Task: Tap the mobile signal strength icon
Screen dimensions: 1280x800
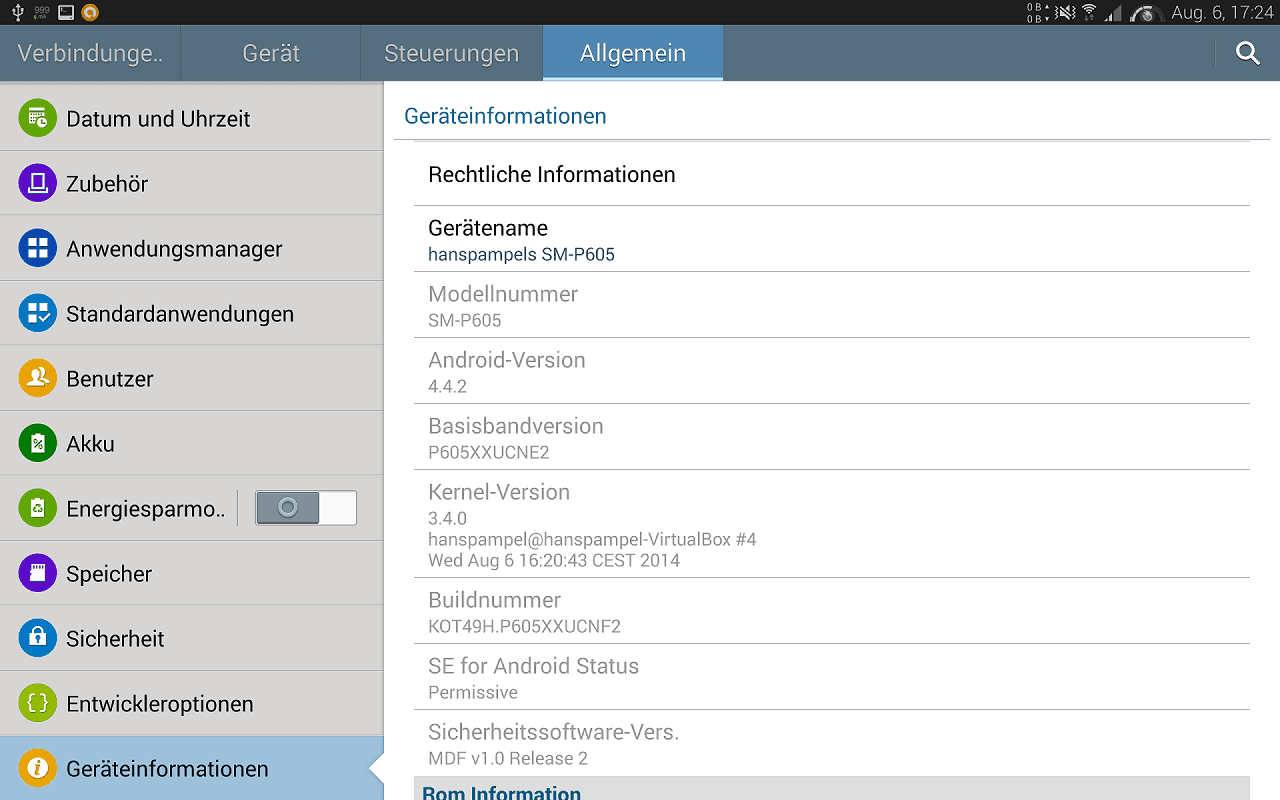Action: 1113,12
